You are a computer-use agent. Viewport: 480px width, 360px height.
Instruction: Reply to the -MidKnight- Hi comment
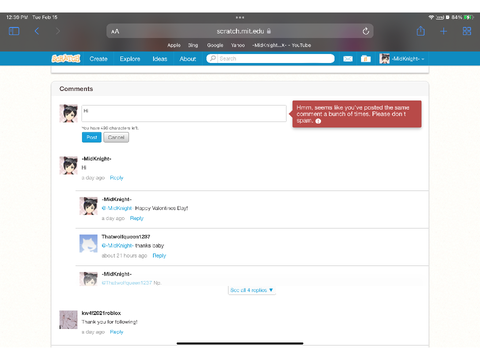117,178
